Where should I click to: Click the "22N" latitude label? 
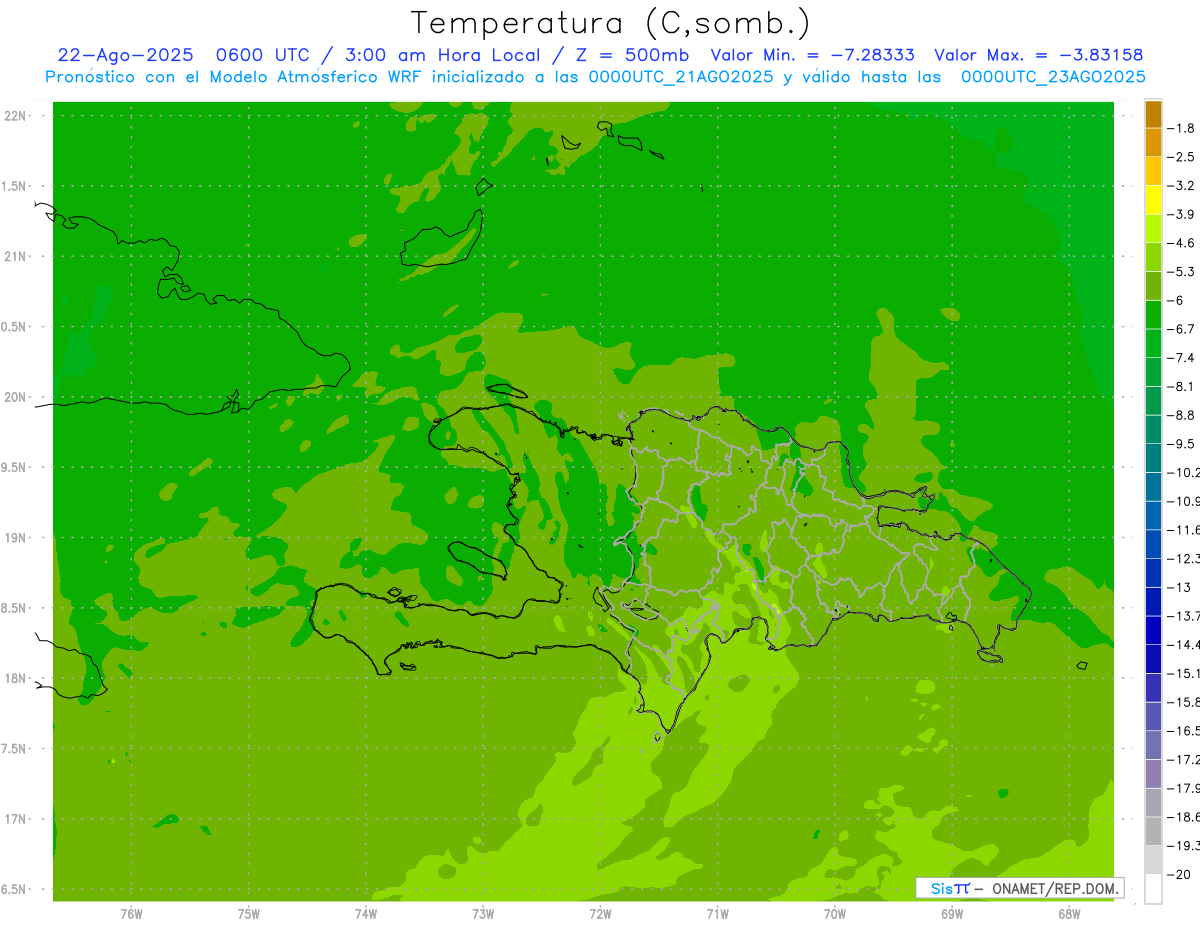(16, 116)
